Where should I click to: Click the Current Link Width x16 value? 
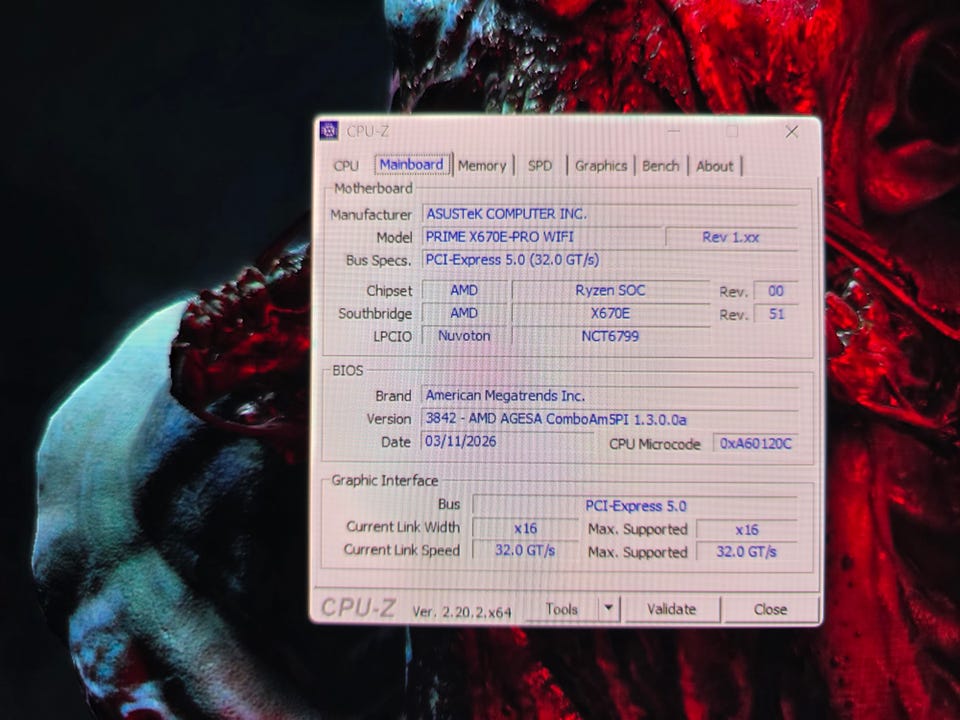coord(525,528)
